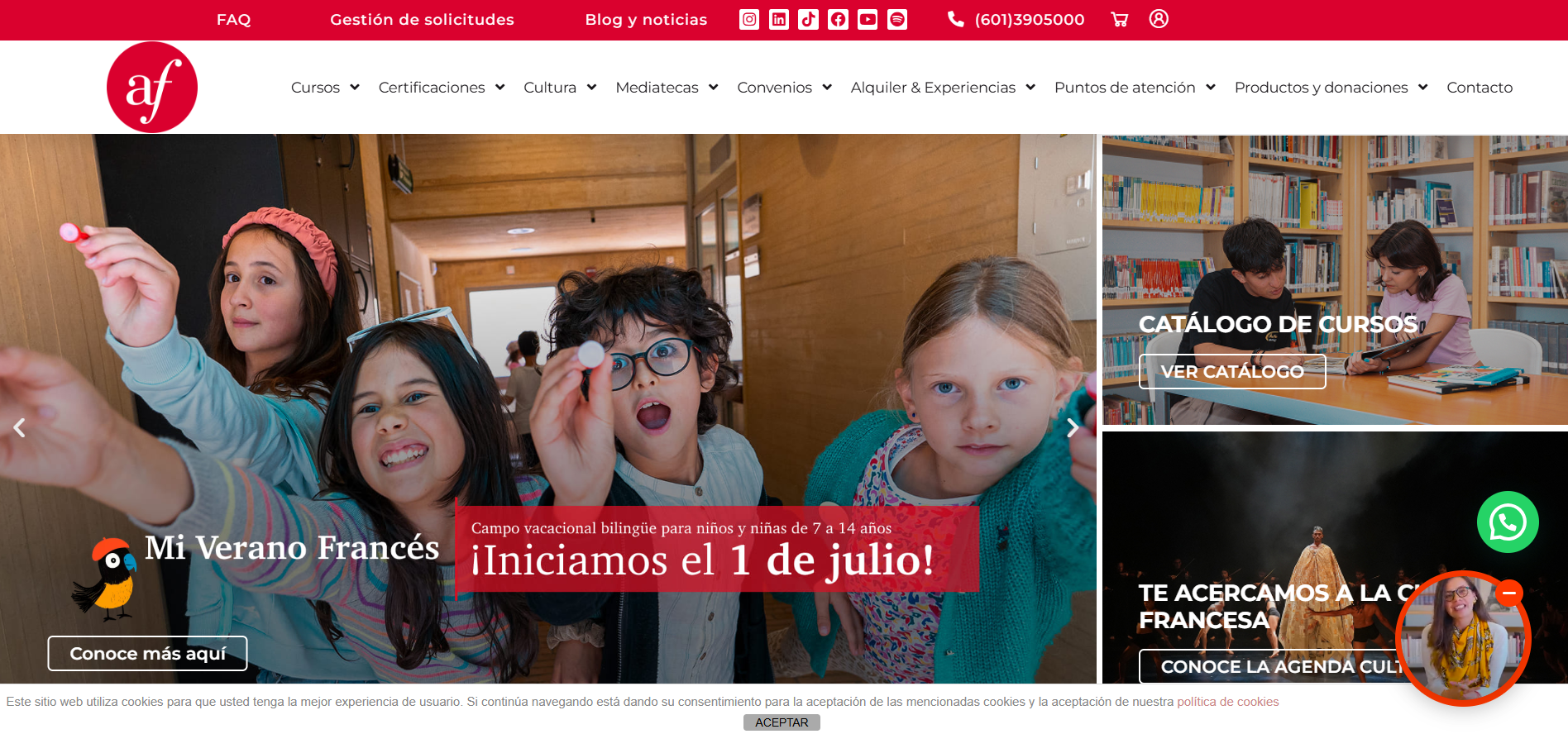The width and height of the screenshot is (1568, 734).
Task: Click the Alliance Française logo
Action: point(152,88)
